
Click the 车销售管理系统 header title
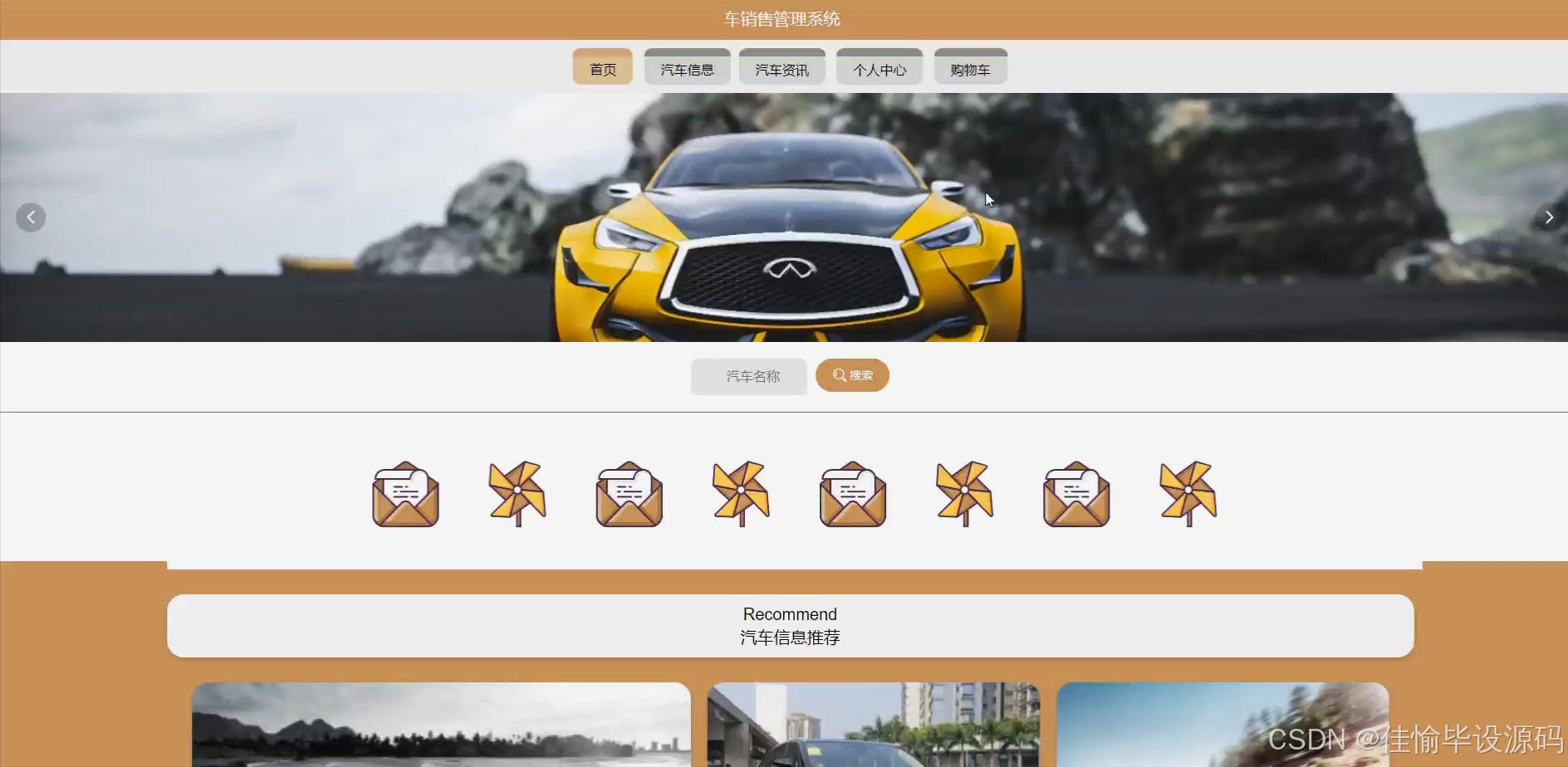pos(782,19)
